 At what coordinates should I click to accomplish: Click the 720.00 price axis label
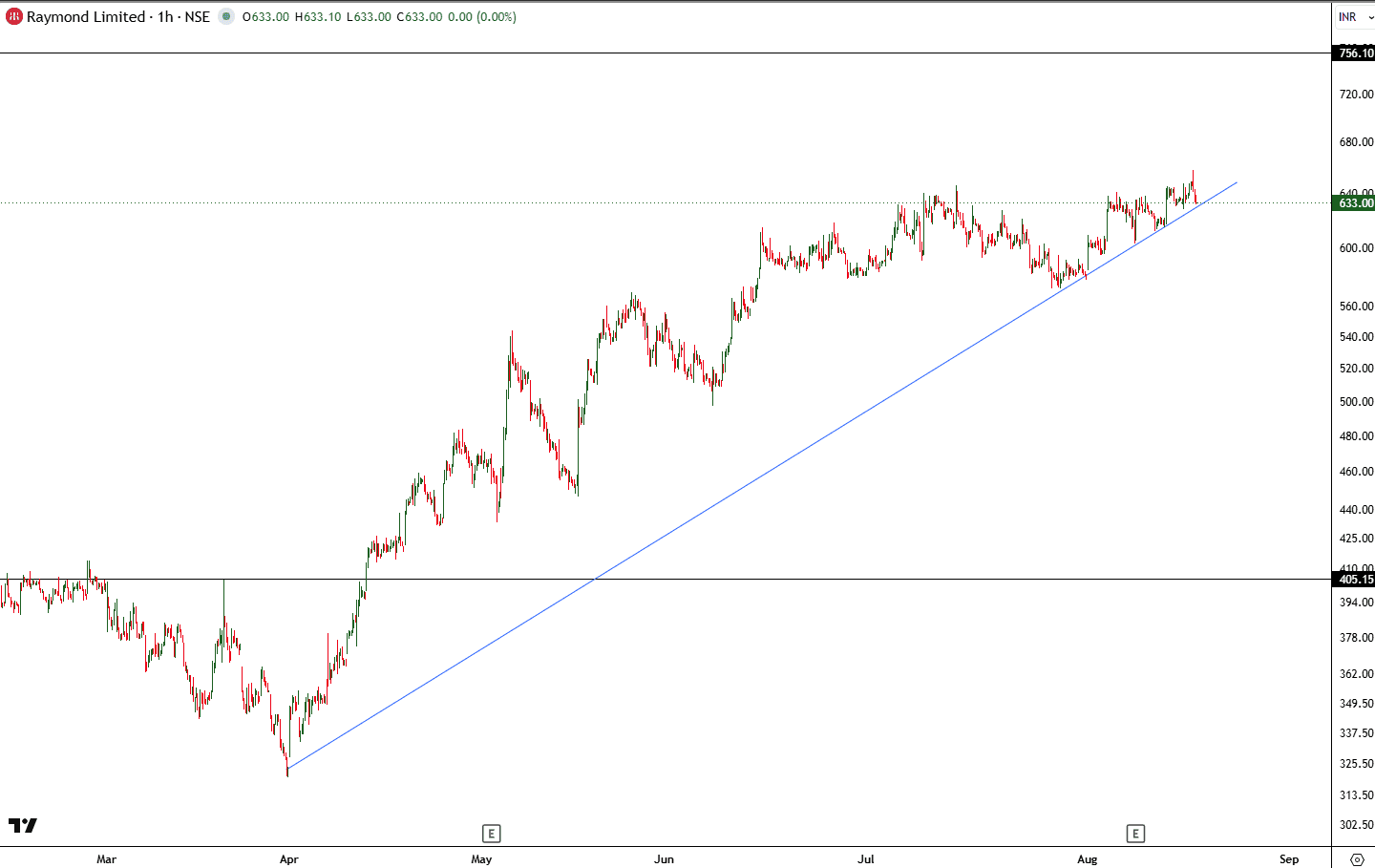click(x=1356, y=94)
